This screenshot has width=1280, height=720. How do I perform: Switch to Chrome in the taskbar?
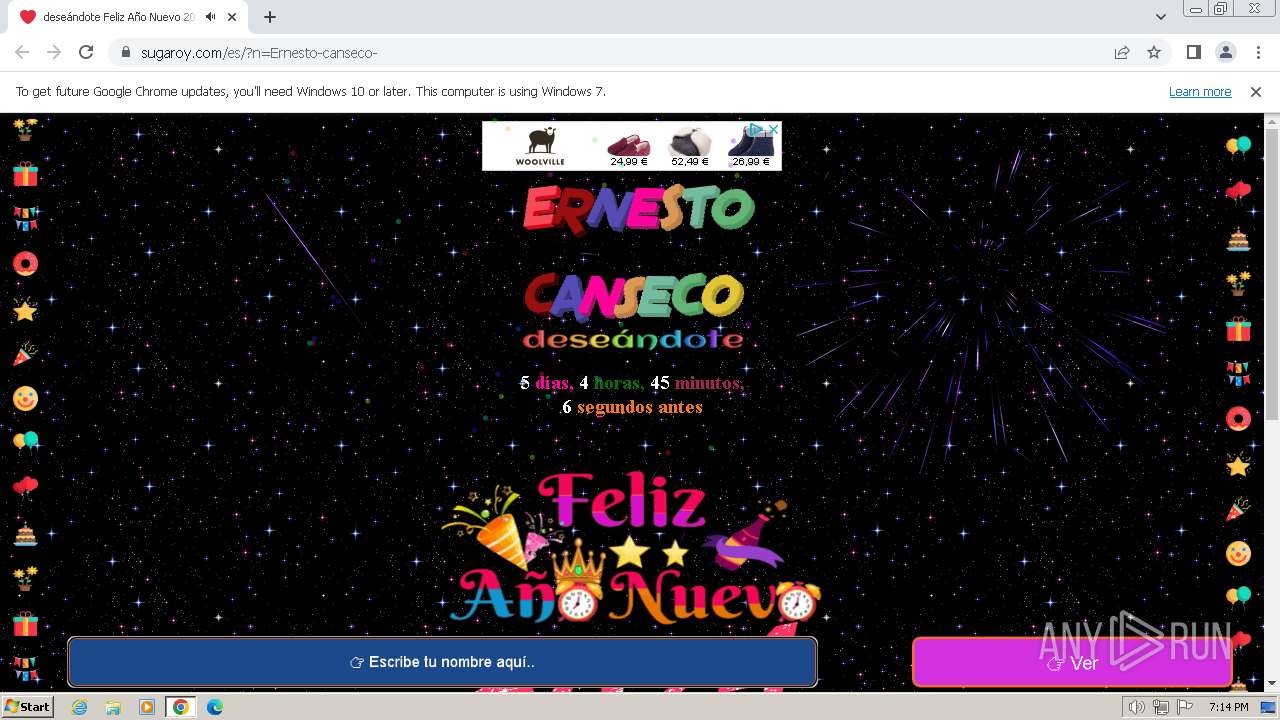pyautogui.click(x=181, y=707)
